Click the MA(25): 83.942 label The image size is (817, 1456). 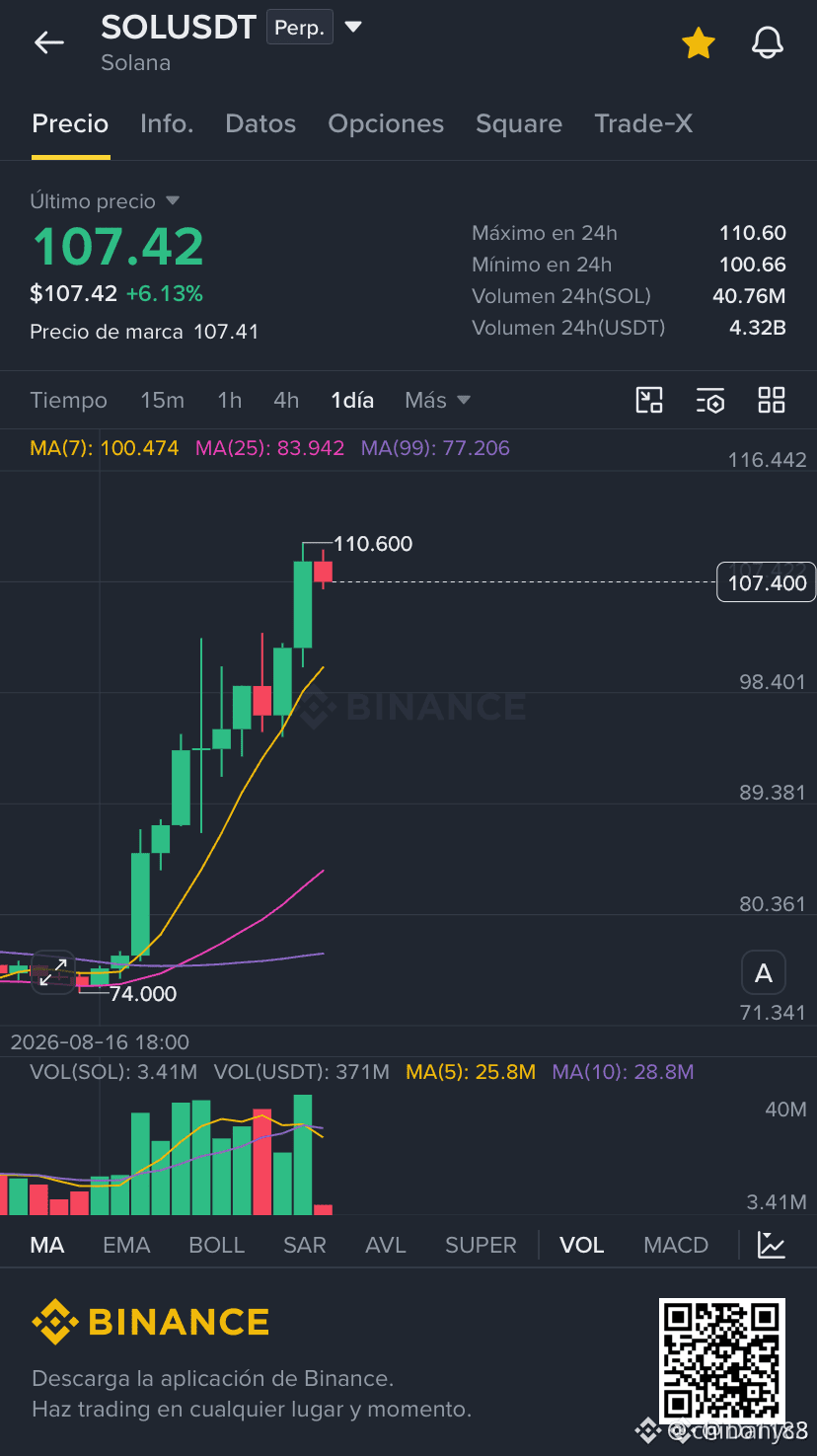pyautogui.click(x=269, y=448)
